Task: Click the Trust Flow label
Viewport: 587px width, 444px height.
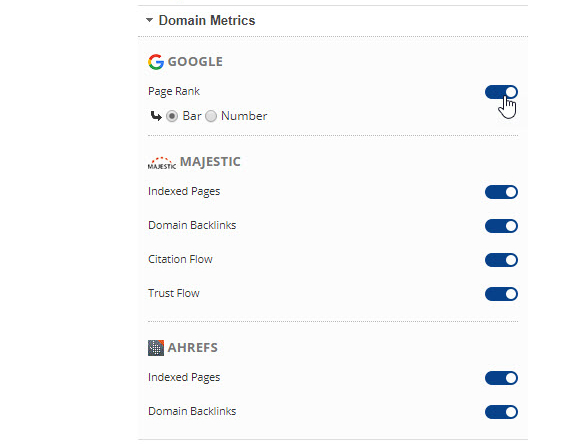Action: pyautogui.click(x=174, y=293)
